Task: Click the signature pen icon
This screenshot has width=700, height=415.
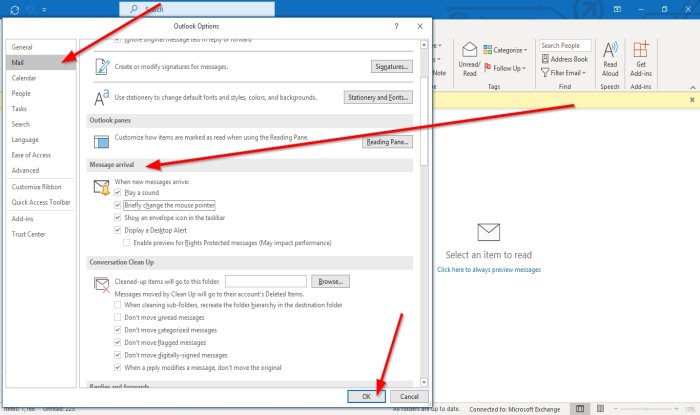Action: (102, 66)
